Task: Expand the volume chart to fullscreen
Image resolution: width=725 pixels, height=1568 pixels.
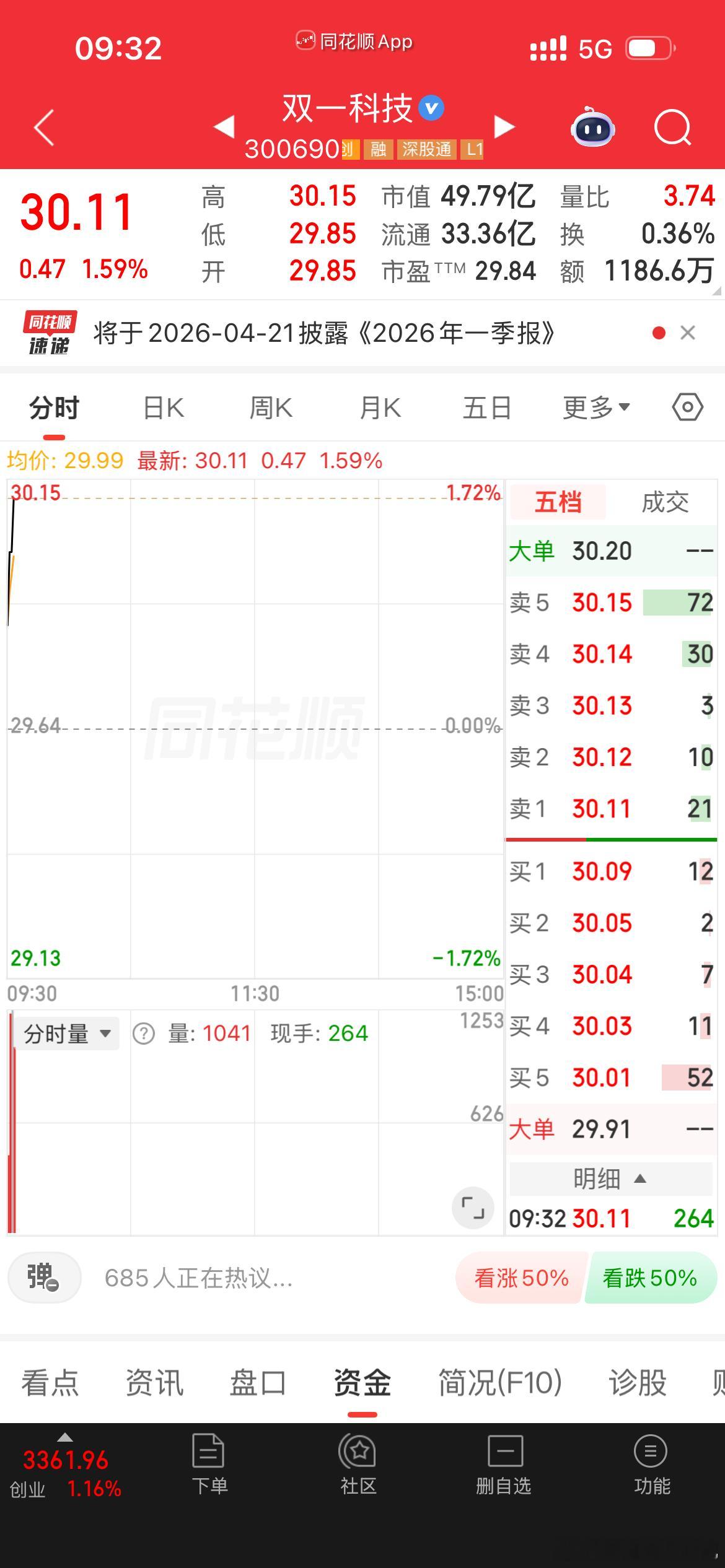Action: point(473,1207)
